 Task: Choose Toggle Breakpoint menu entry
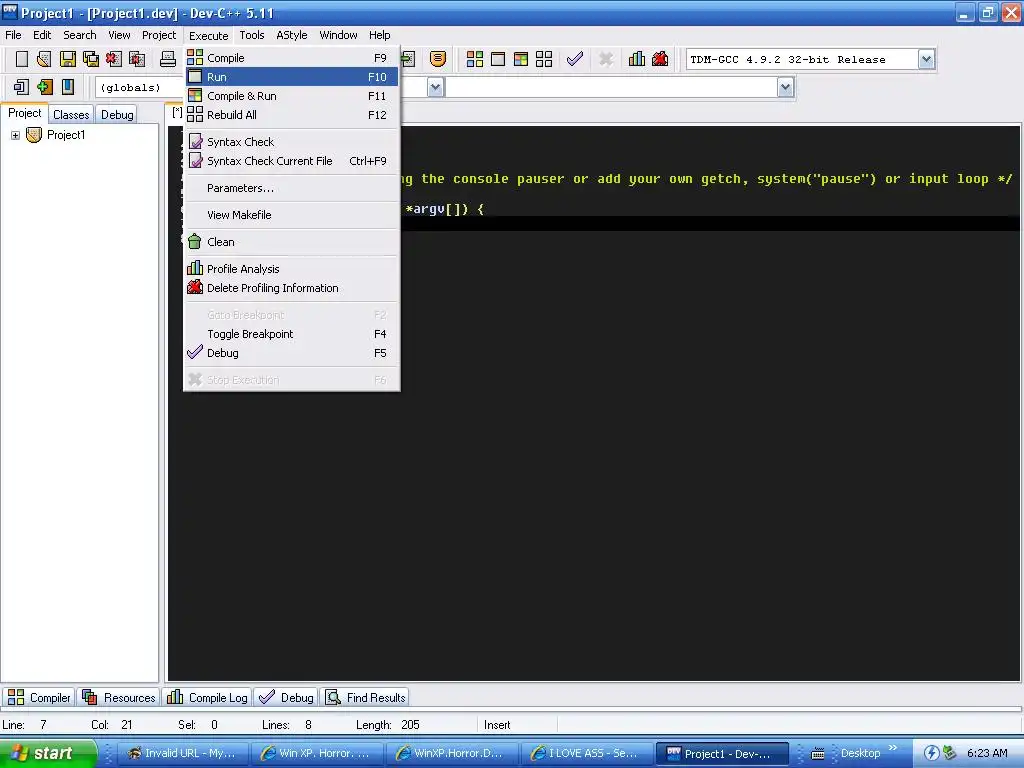(x=291, y=334)
